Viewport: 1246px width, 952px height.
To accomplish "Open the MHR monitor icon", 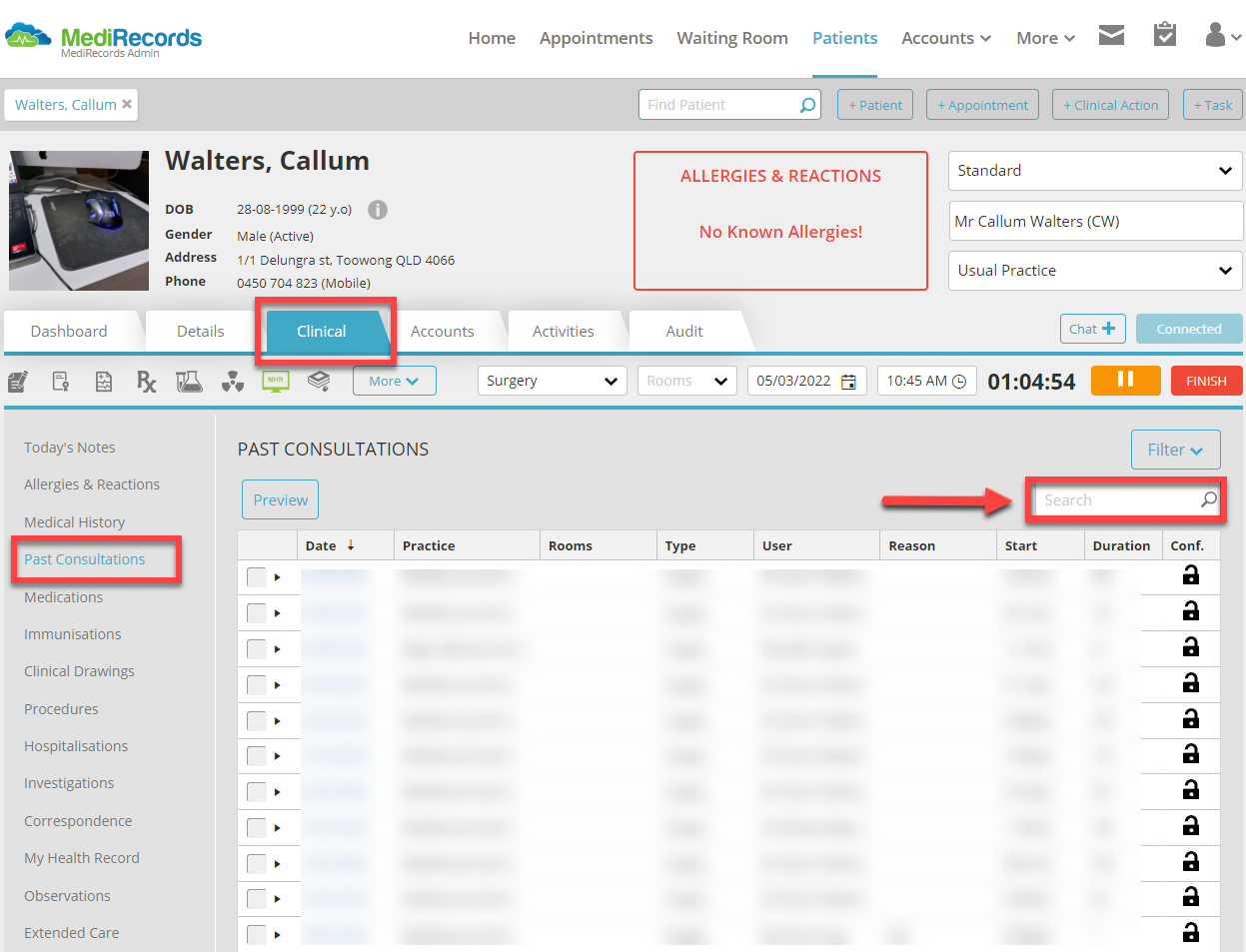I will pyautogui.click(x=276, y=381).
